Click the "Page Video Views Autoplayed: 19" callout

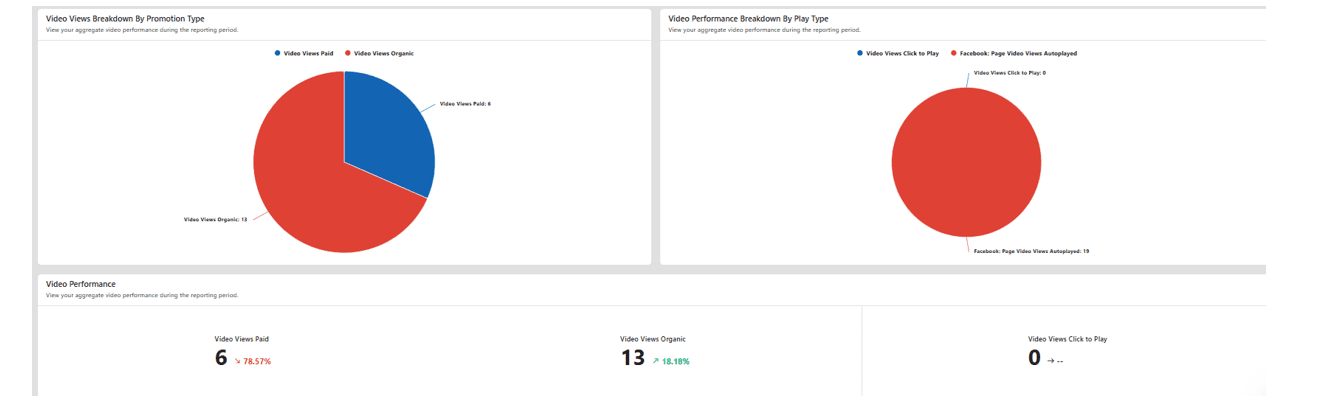tap(1031, 251)
